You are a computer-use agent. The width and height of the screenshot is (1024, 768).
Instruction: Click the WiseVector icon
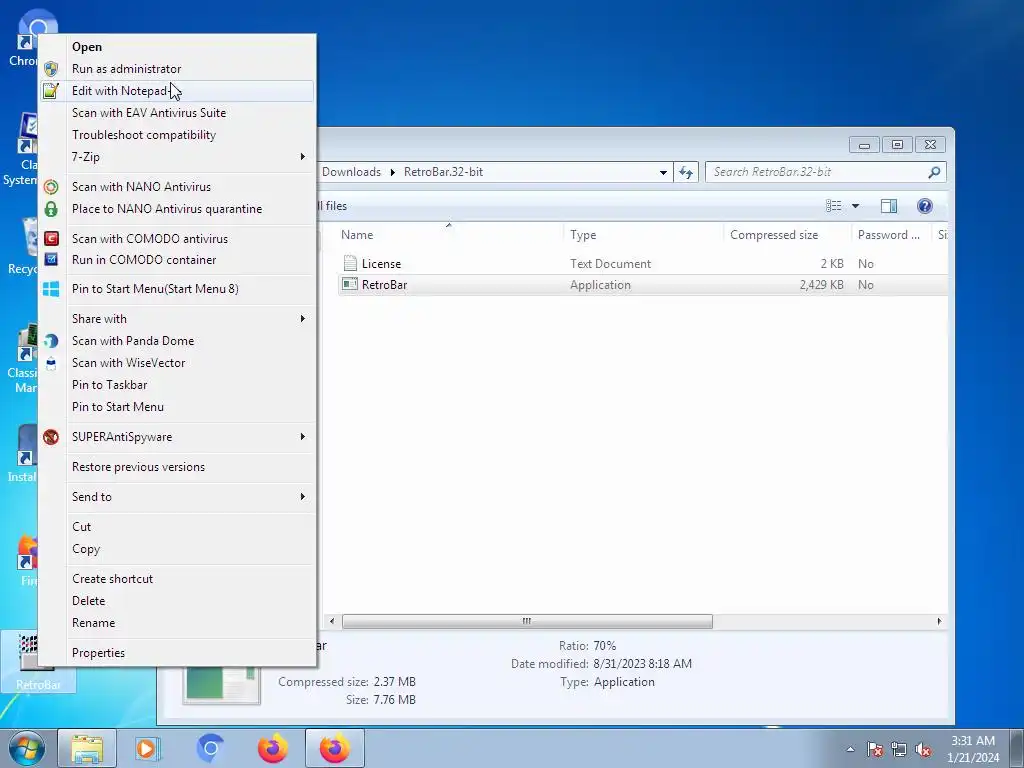(x=51, y=363)
